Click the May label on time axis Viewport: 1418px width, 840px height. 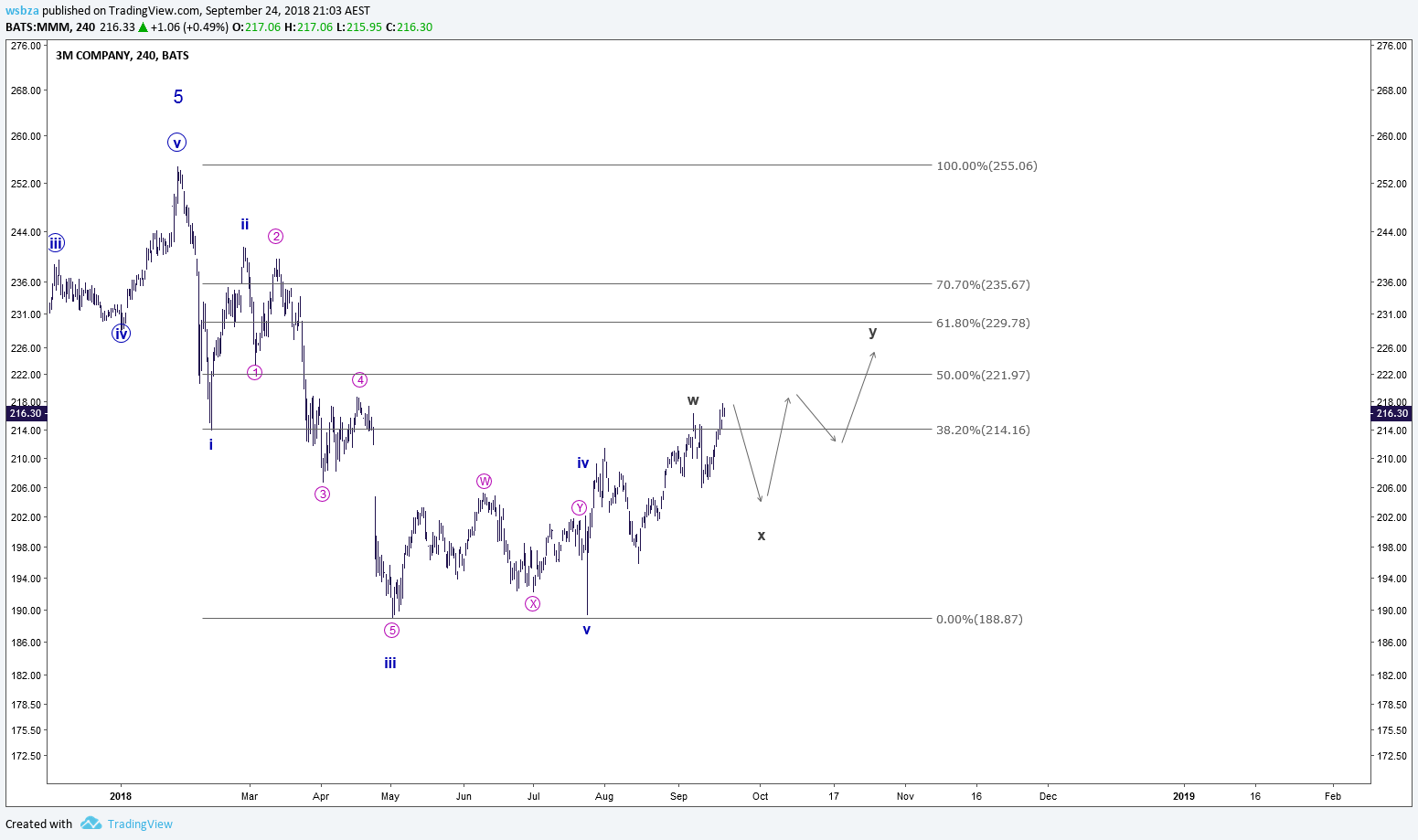[x=390, y=796]
